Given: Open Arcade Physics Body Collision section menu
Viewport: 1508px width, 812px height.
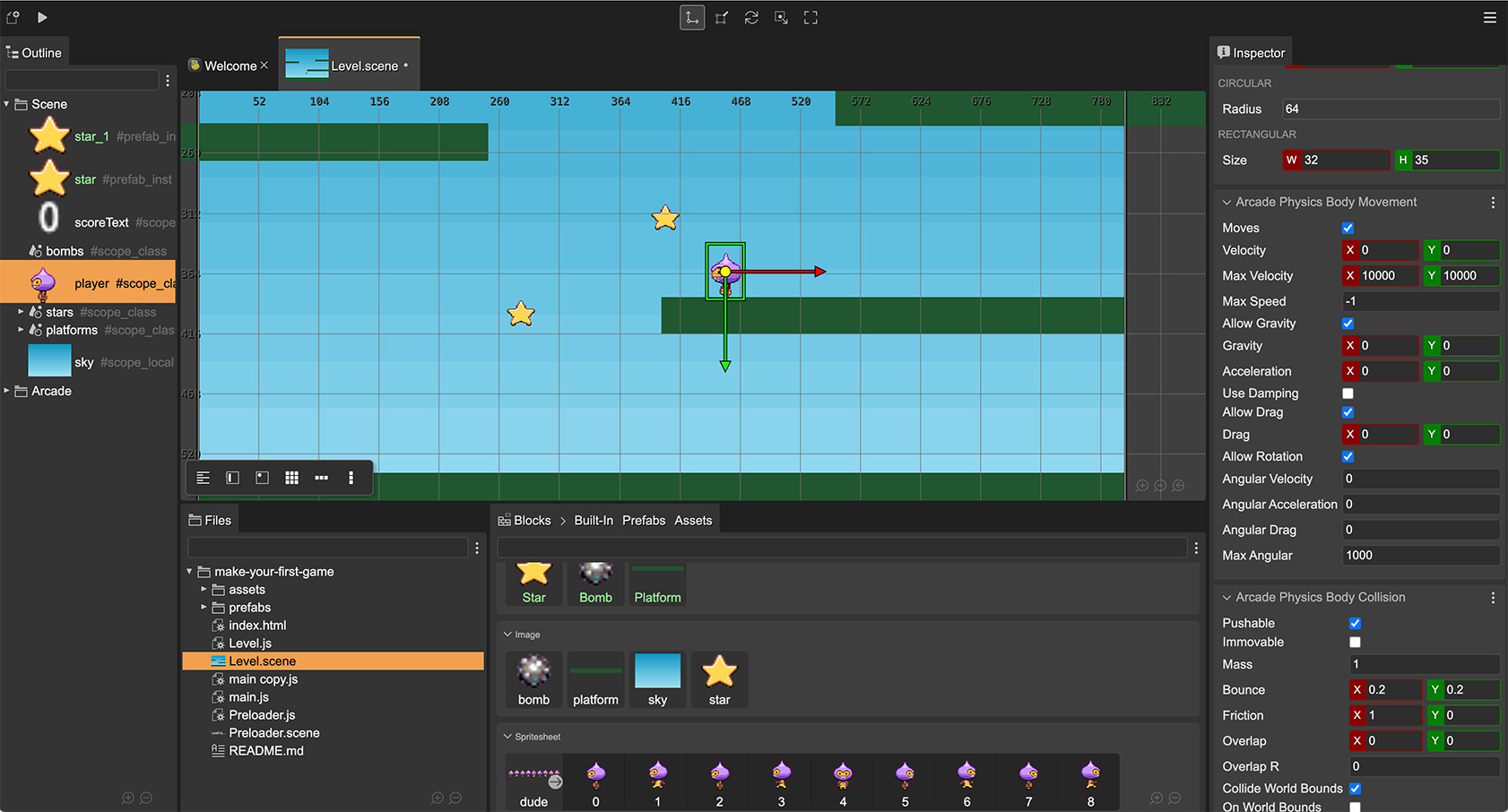Looking at the screenshot, I should (1493, 598).
